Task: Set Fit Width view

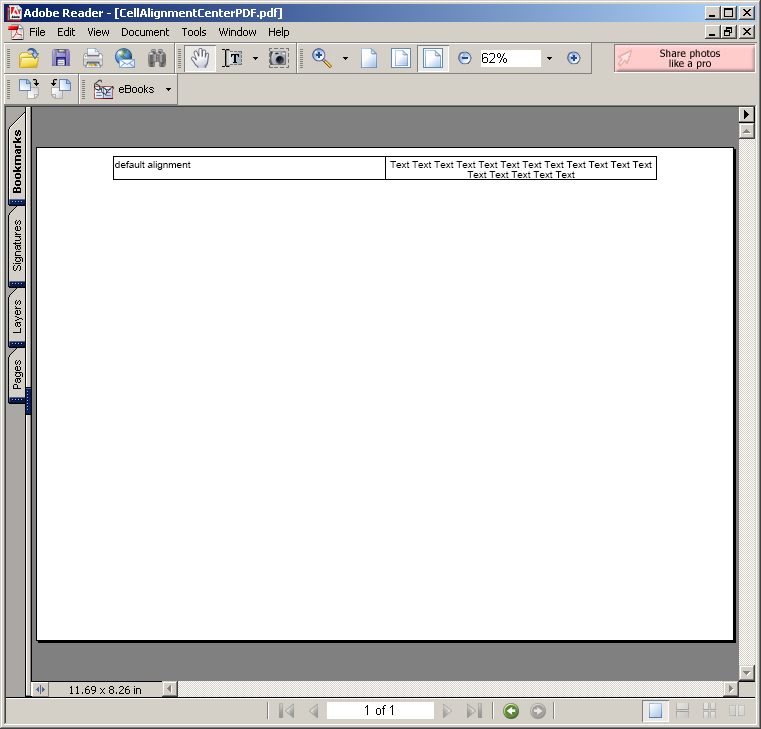Action: tap(433, 58)
